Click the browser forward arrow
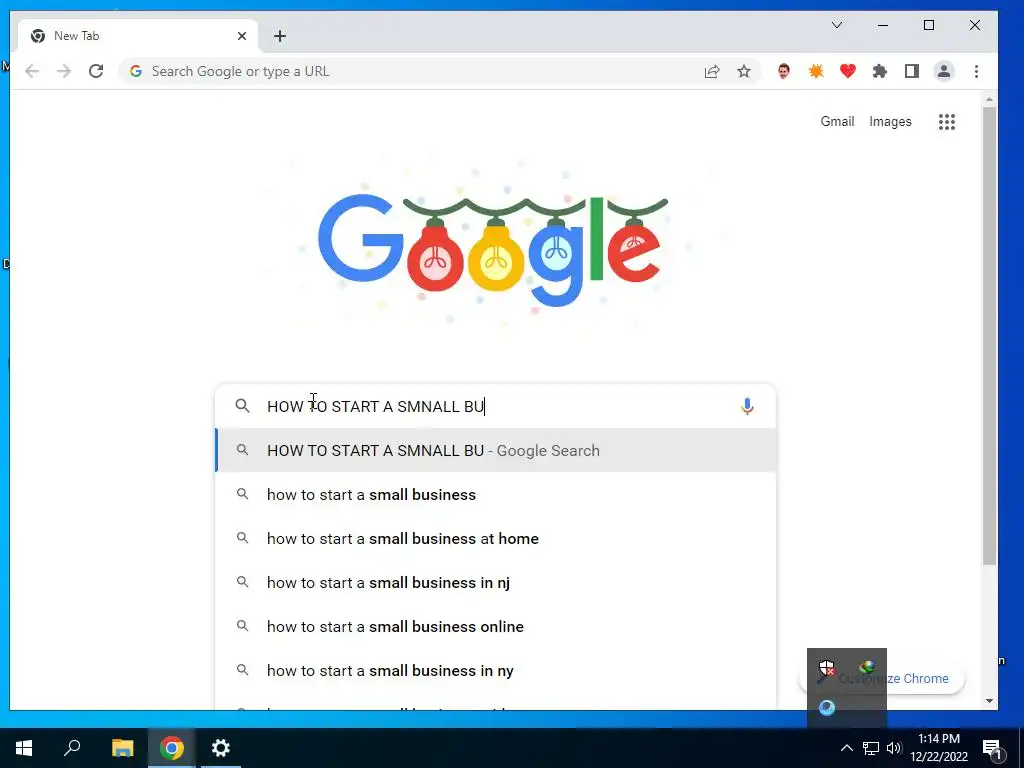 coord(64,71)
